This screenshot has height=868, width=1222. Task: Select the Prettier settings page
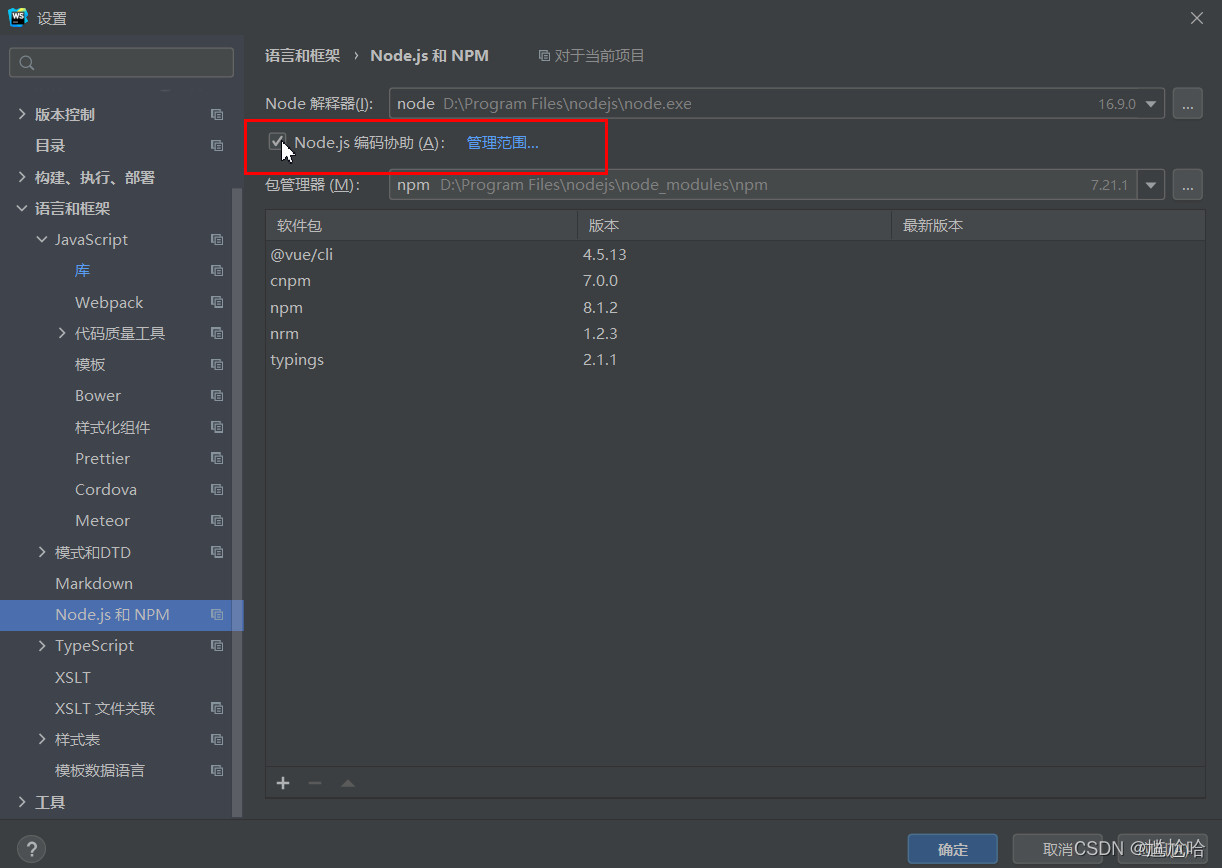pos(102,458)
